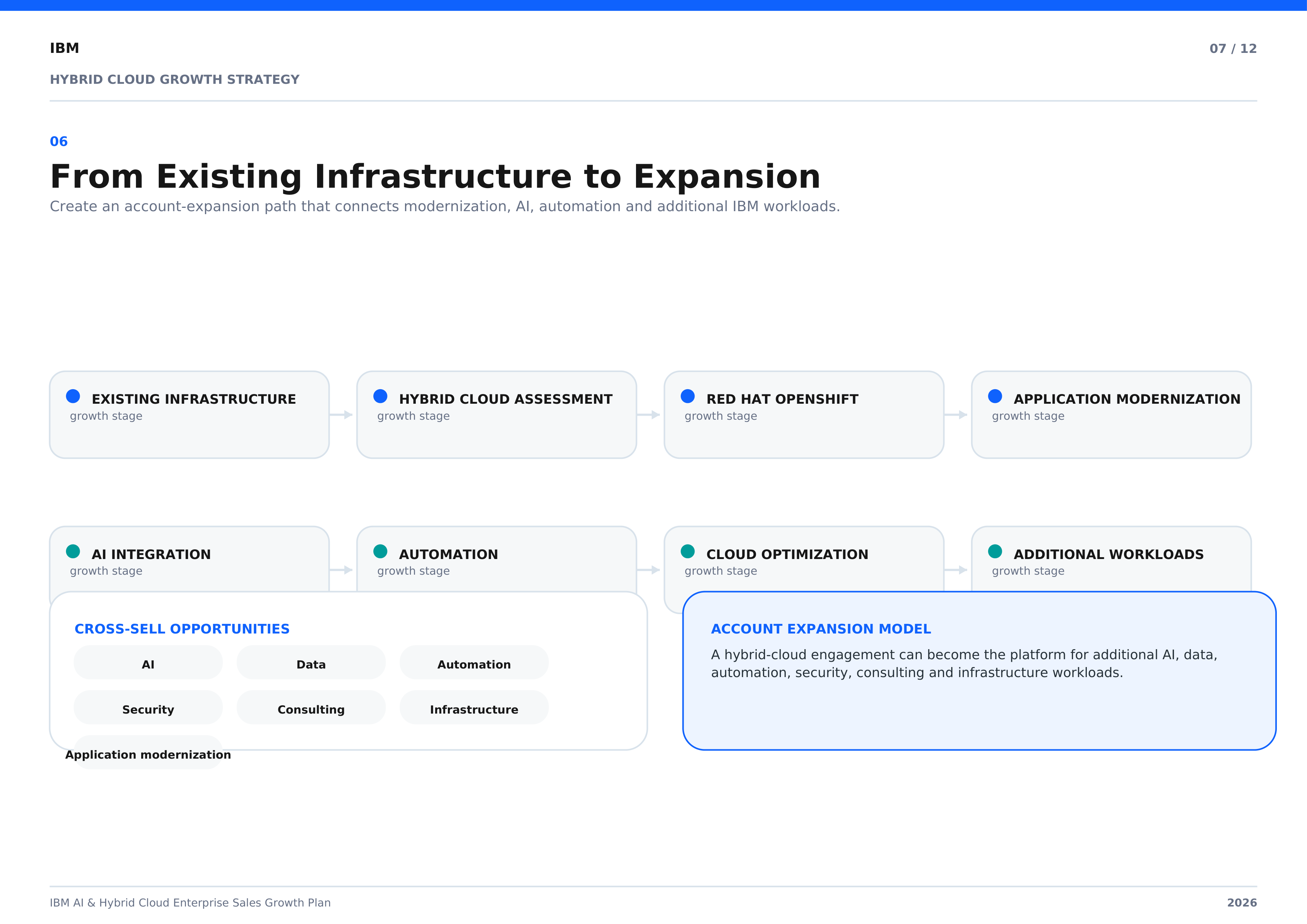The image size is (1307, 924).
Task: Click the APPLICATION MODERNIZATION card title
Action: click(1127, 399)
